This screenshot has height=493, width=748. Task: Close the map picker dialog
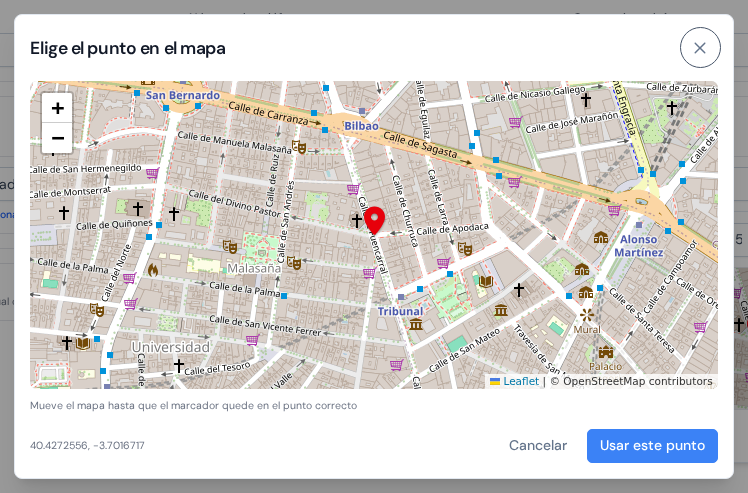[x=700, y=48]
